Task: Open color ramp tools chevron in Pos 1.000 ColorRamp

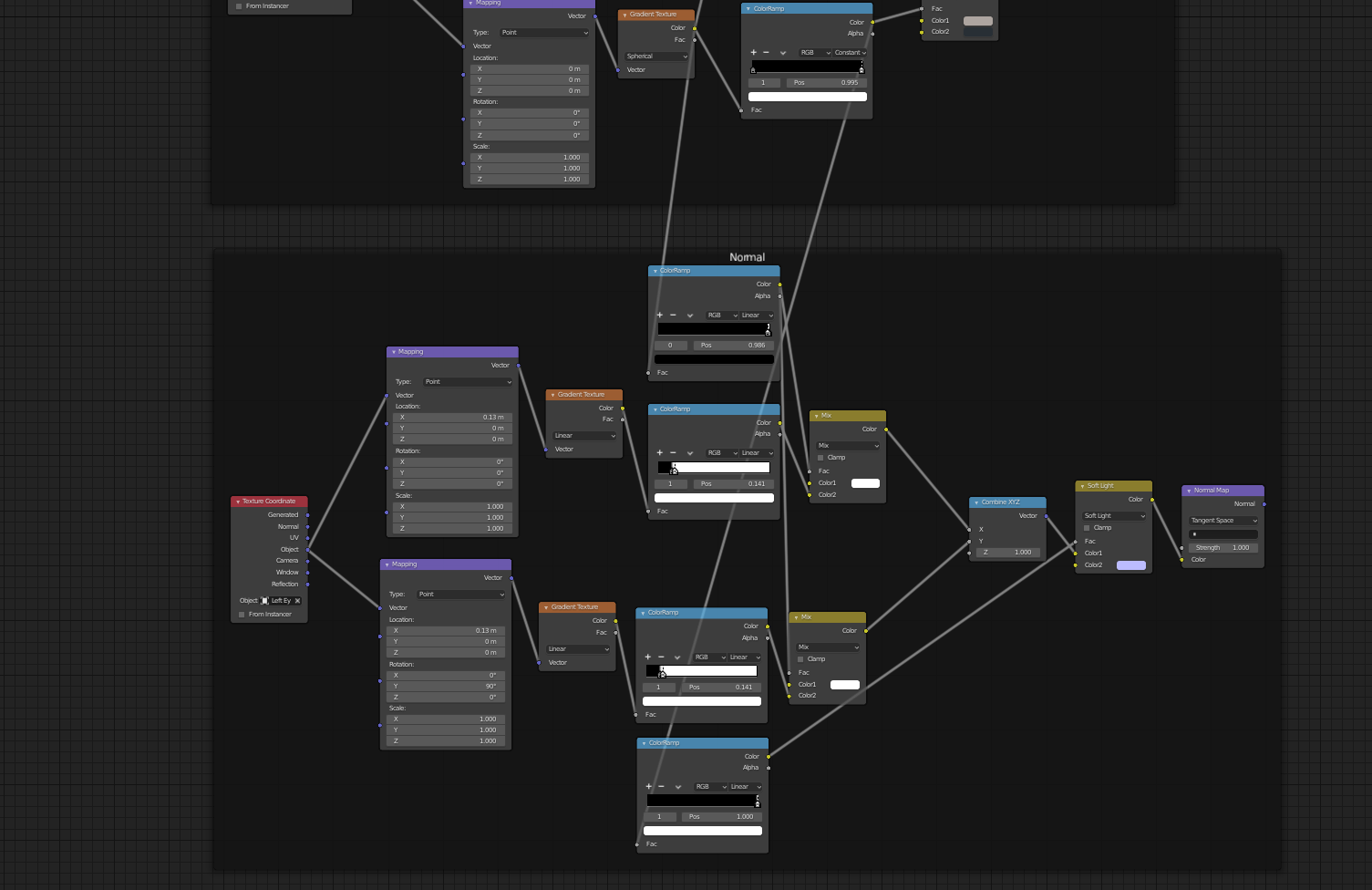Action: [x=678, y=786]
